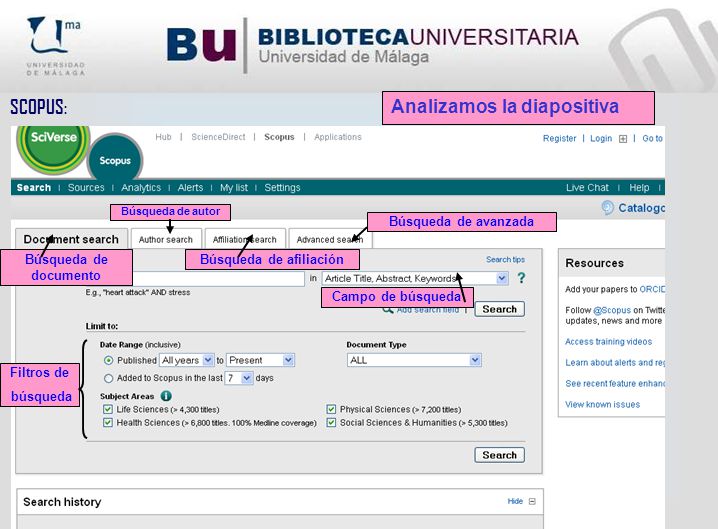Open the Analytics menu item

click(141, 187)
